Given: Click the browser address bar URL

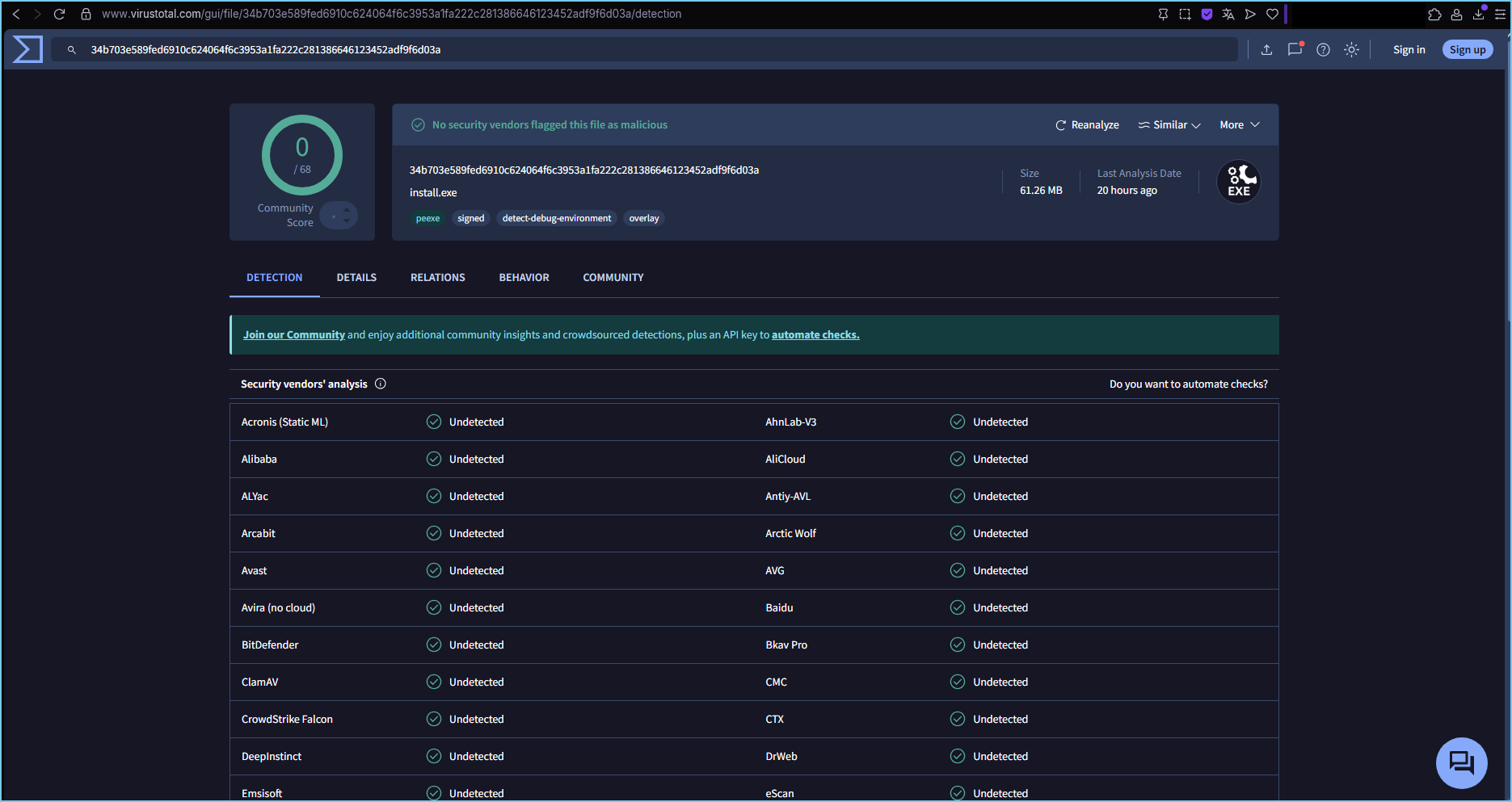Looking at the screenshot, I should (391, 14).
